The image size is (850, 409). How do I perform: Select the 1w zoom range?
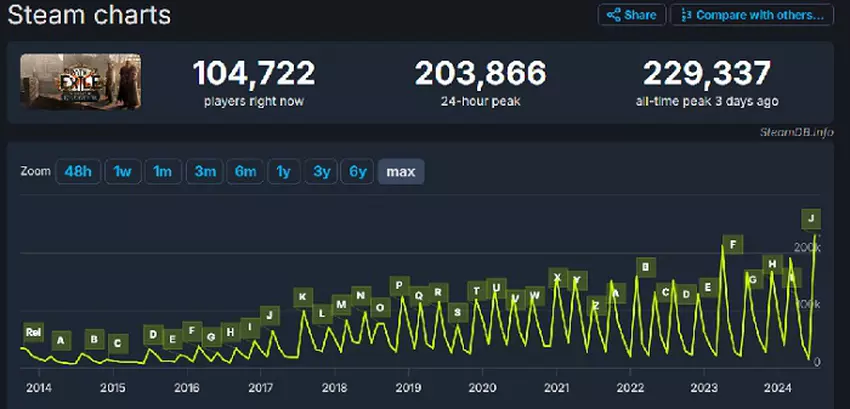click(122, 172)
